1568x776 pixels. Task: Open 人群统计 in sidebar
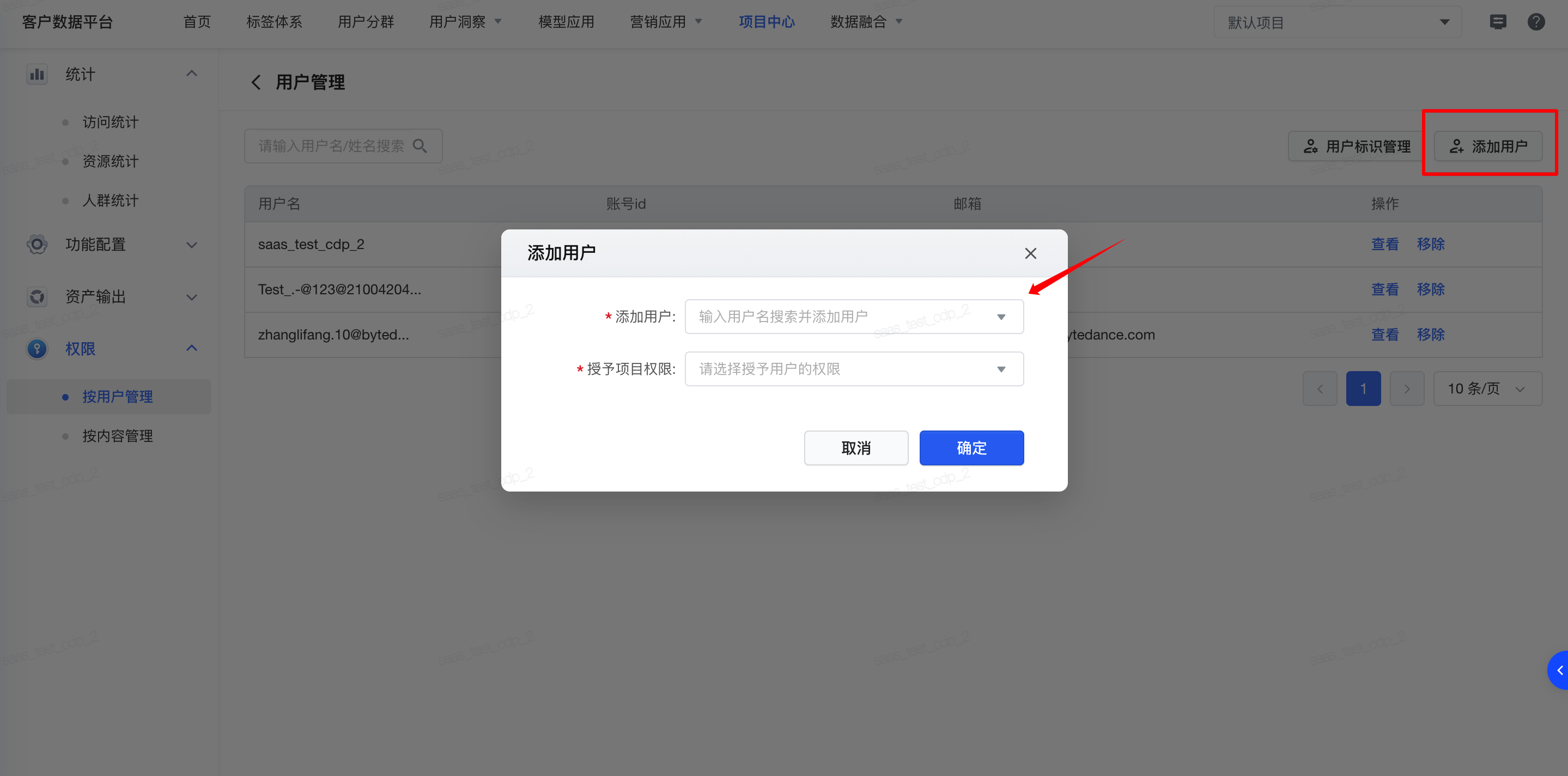[110, 201]
